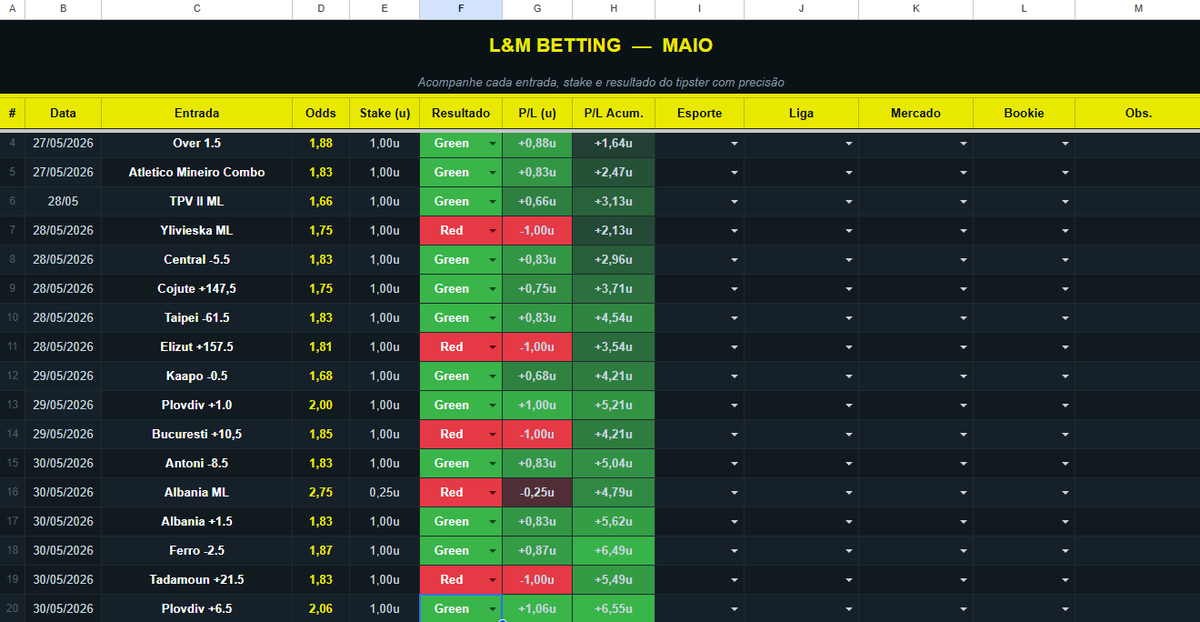The width and height of the screenshot is (1200, 622).
Task: Select row 12 header number
Action: pos(12,376)
